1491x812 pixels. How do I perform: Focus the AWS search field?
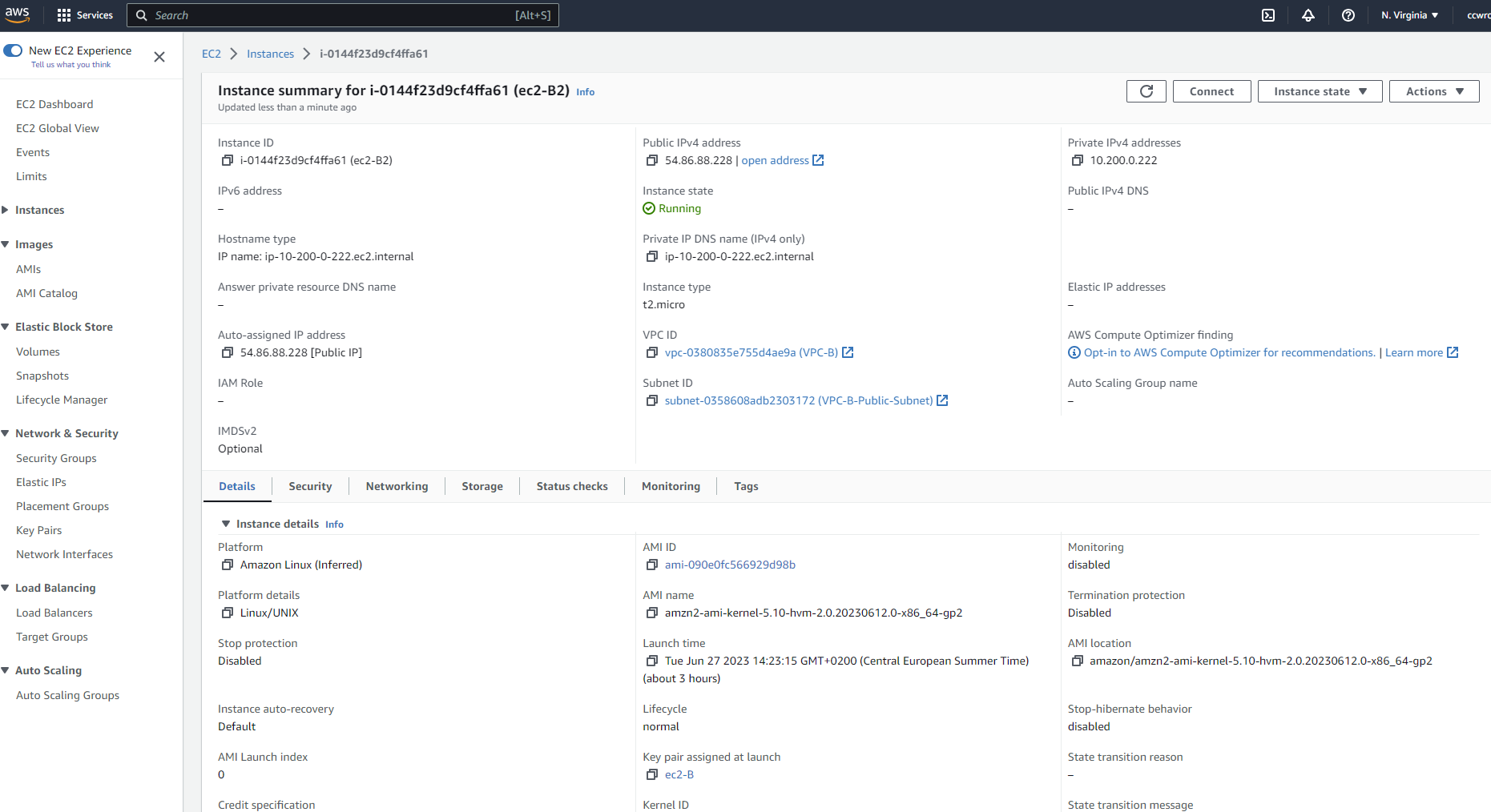pos(343,15)
